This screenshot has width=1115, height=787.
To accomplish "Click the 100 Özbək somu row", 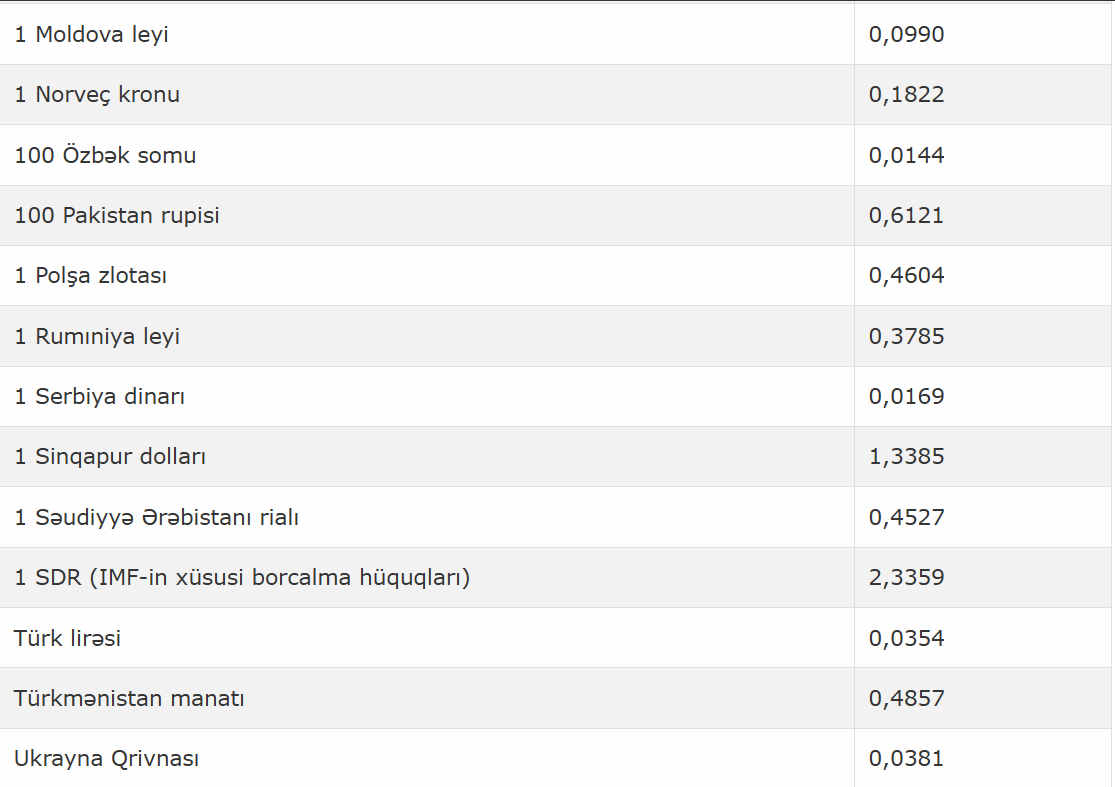I will pos(555,155).
